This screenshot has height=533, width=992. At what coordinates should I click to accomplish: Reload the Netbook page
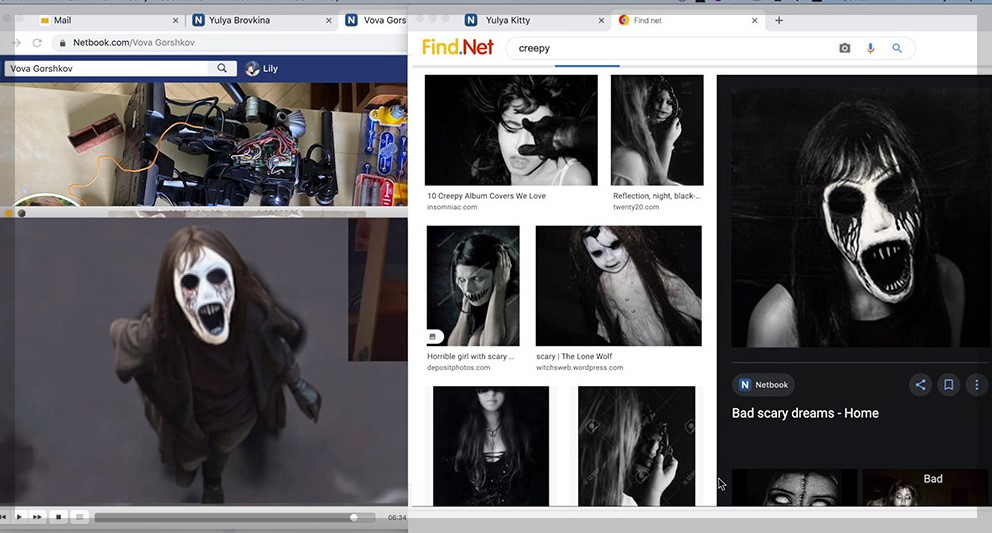point(37,42)
